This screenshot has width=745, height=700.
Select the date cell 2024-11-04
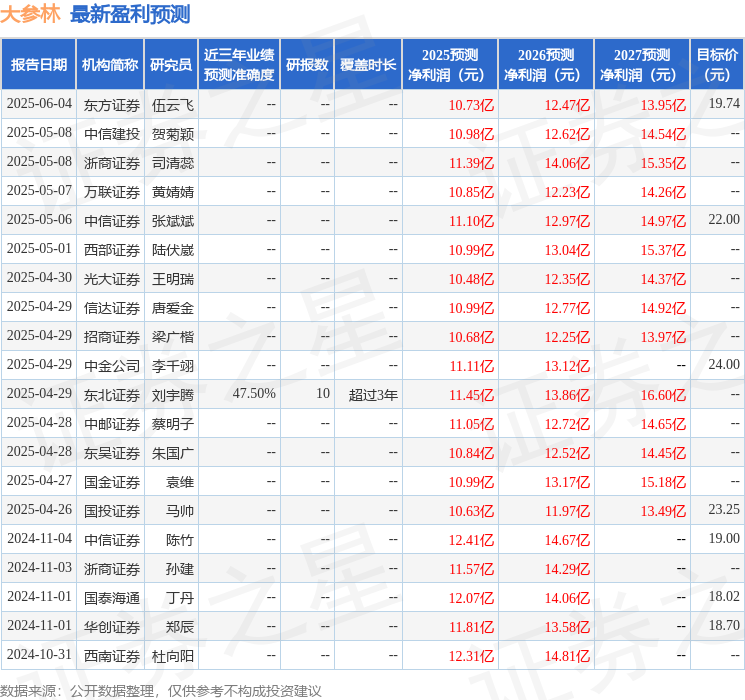39,538
